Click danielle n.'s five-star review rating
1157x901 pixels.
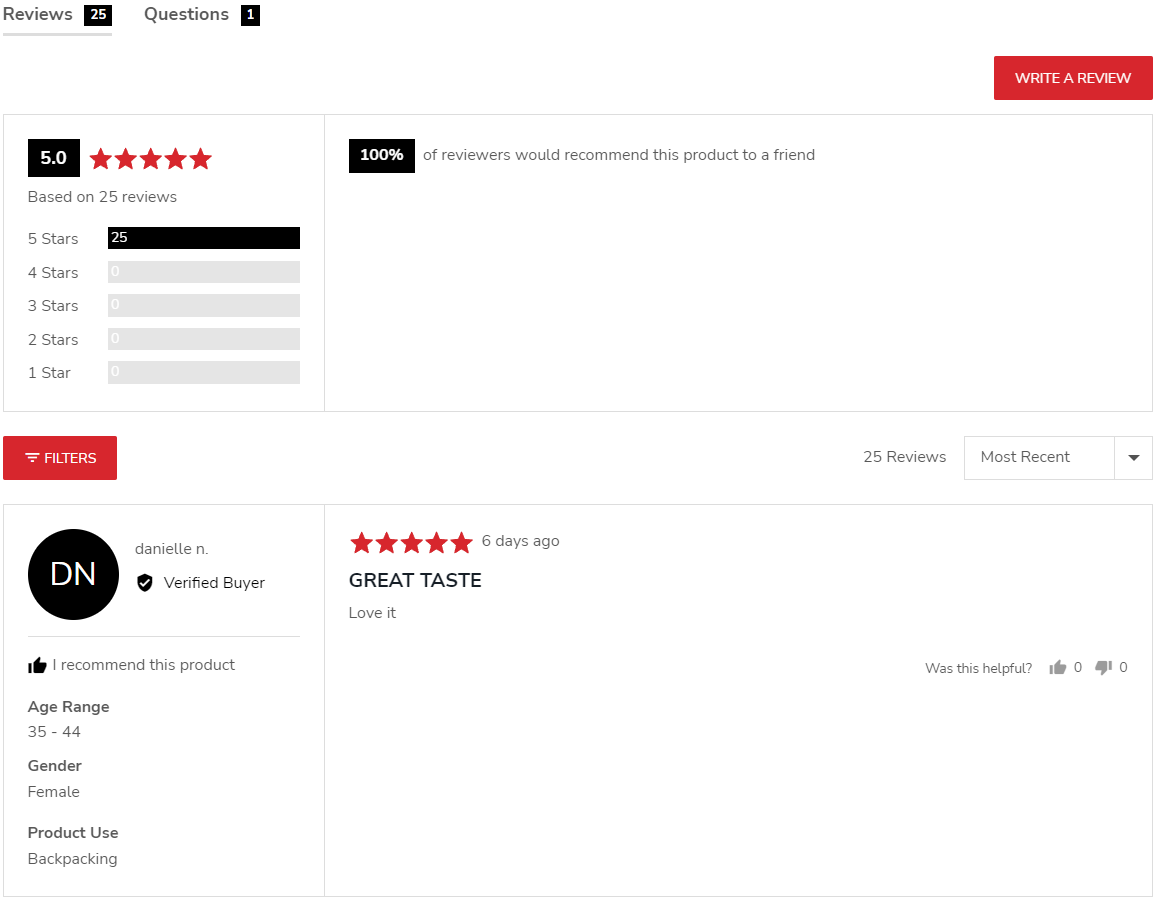[x=410, y=542]
